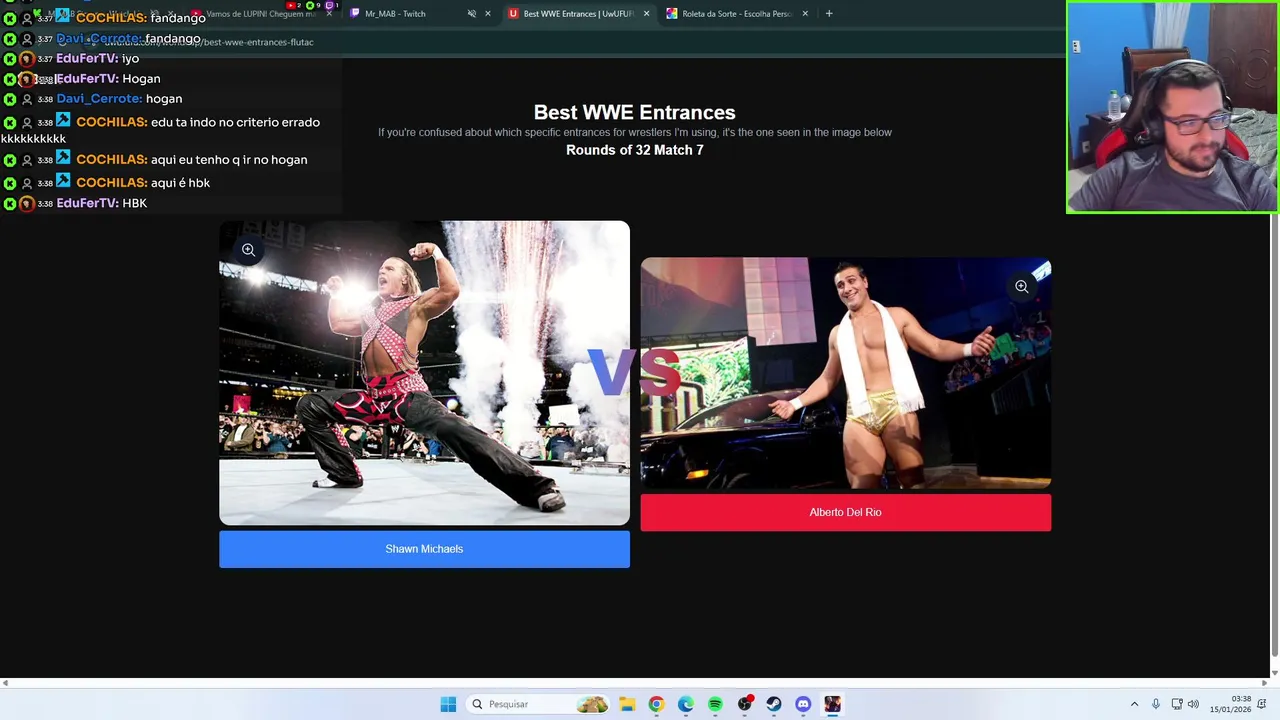The width and height of the screenshot is (1280, 720).
Task: Click the microphone tray icon
Action: coord(1156,704)
